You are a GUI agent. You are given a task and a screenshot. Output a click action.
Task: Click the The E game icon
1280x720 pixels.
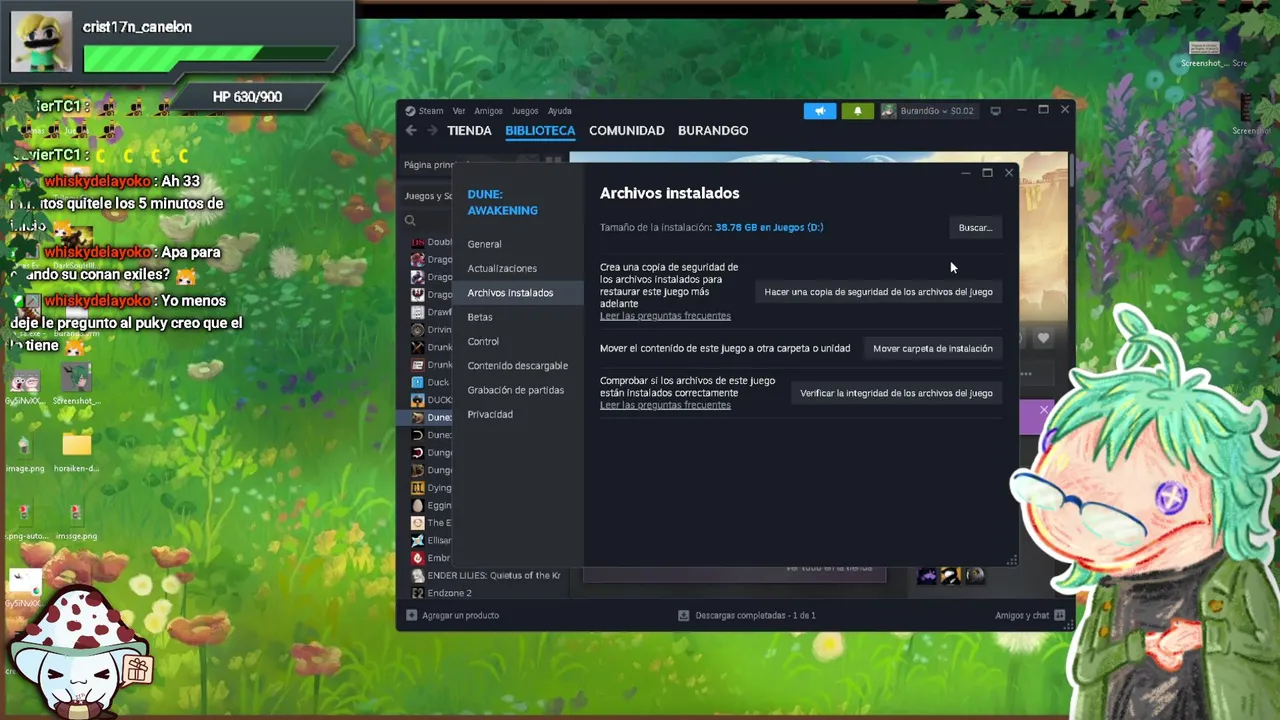417,523
